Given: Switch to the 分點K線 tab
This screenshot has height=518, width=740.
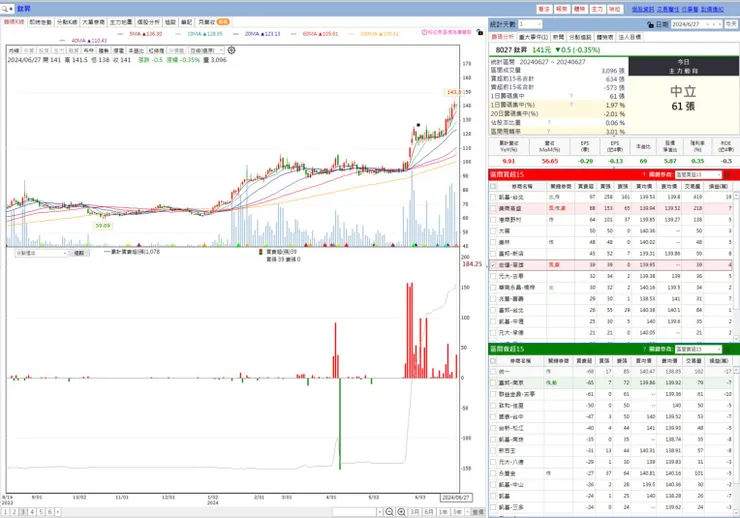Looking at the screenshot, I should (67, 22).
